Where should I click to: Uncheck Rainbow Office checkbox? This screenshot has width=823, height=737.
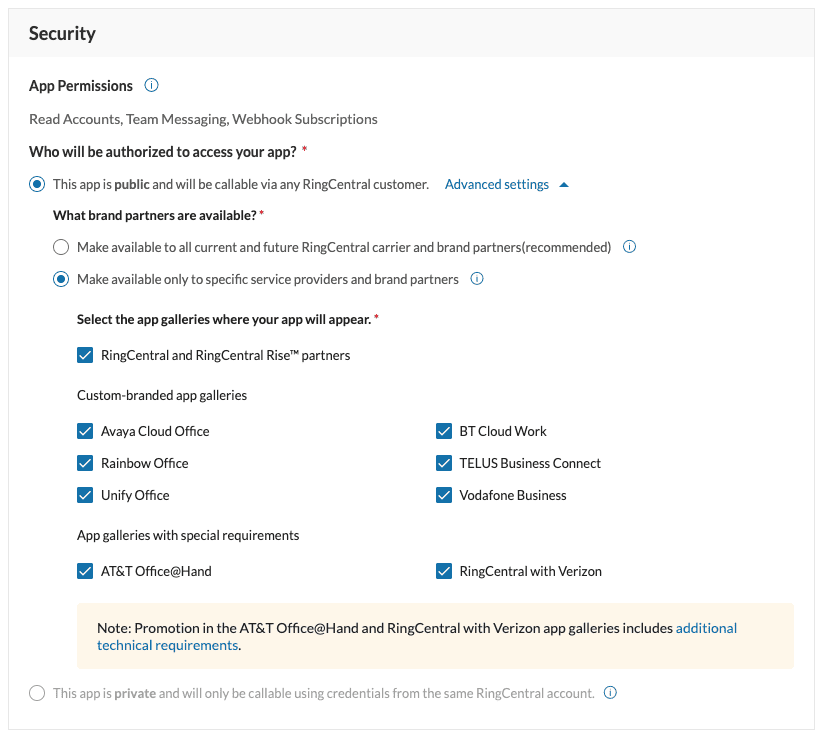(x=85, y=463)
